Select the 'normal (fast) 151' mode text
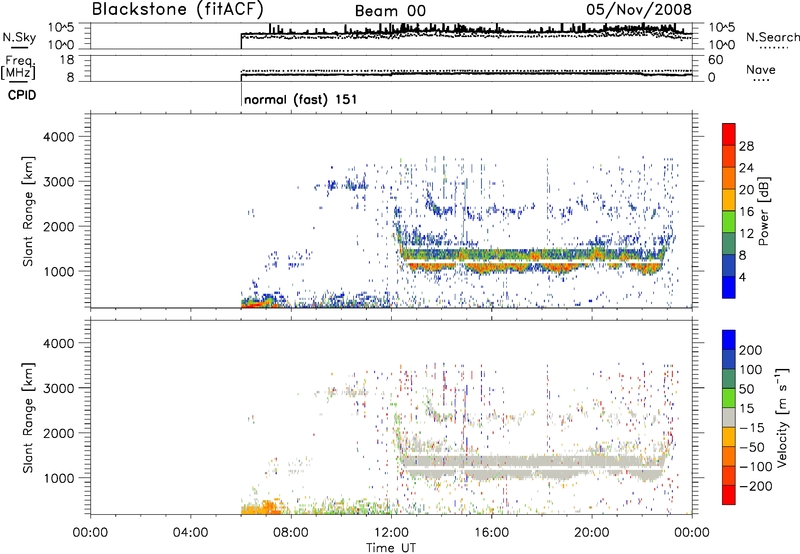Screen dimensions: 800x554 (301, 99)
